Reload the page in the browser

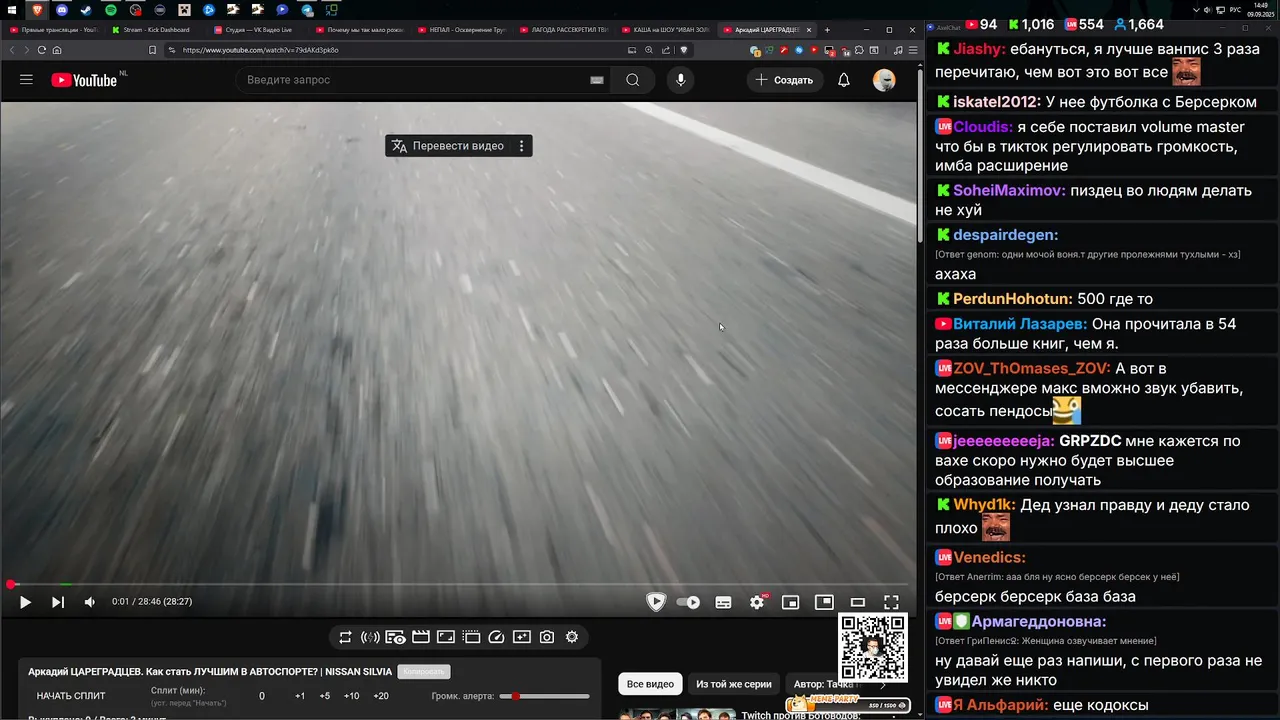41,50
